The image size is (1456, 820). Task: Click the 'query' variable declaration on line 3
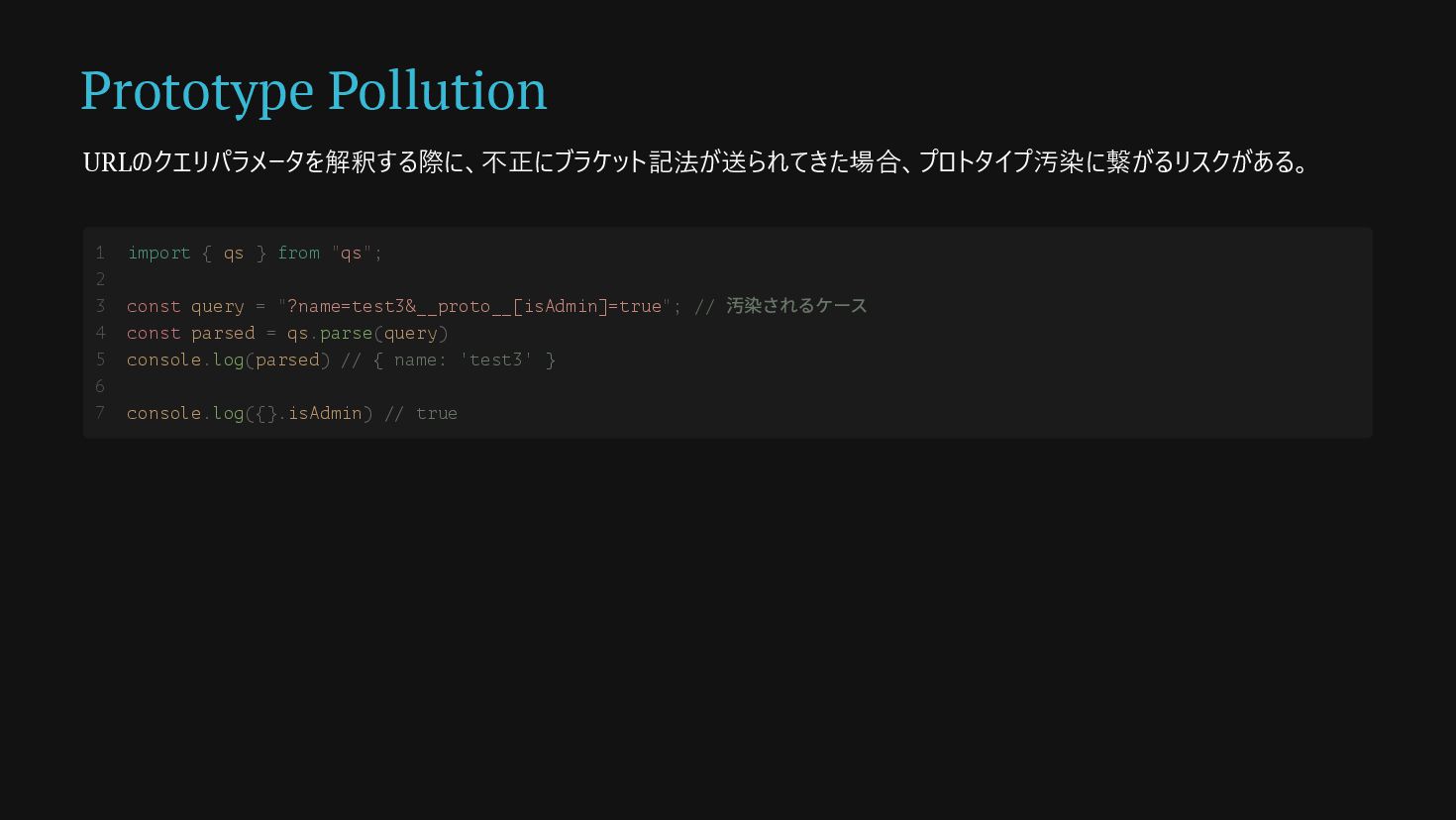[217, 306]
